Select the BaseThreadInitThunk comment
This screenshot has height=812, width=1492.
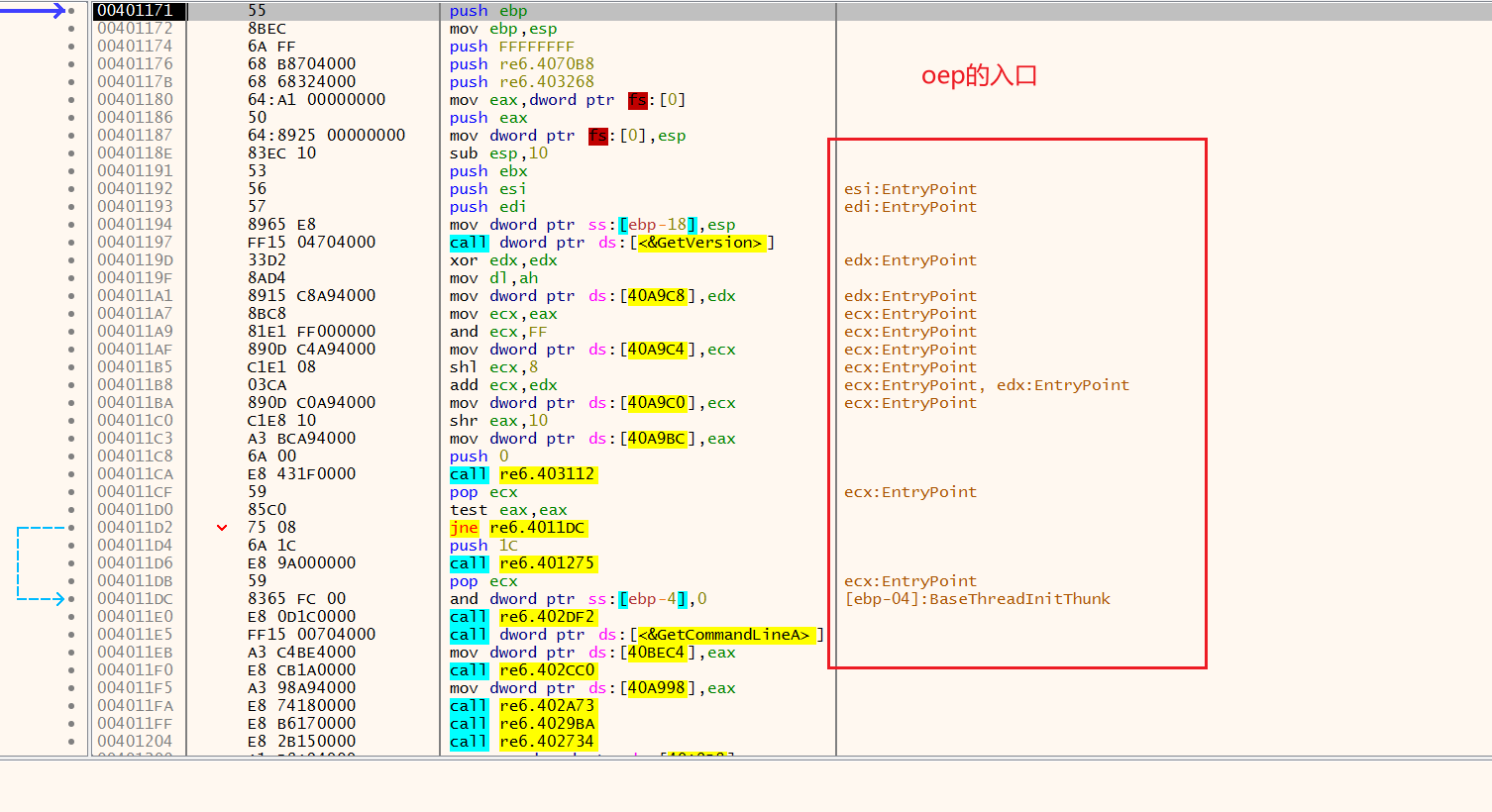[977, 599]
